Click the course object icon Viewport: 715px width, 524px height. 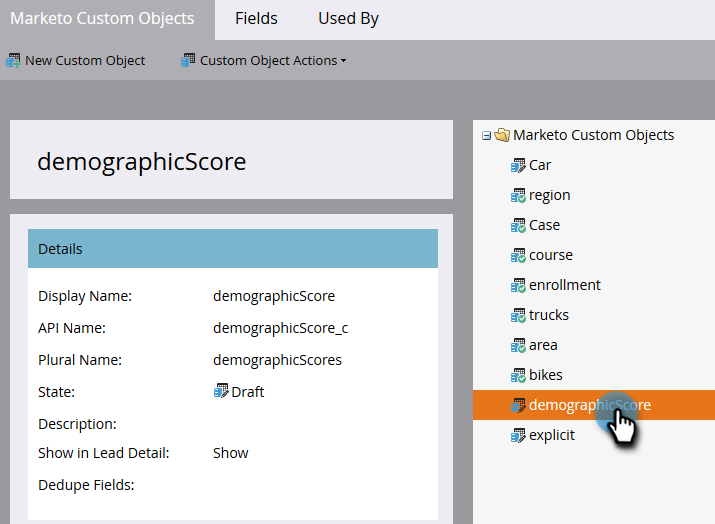point(518,255)
